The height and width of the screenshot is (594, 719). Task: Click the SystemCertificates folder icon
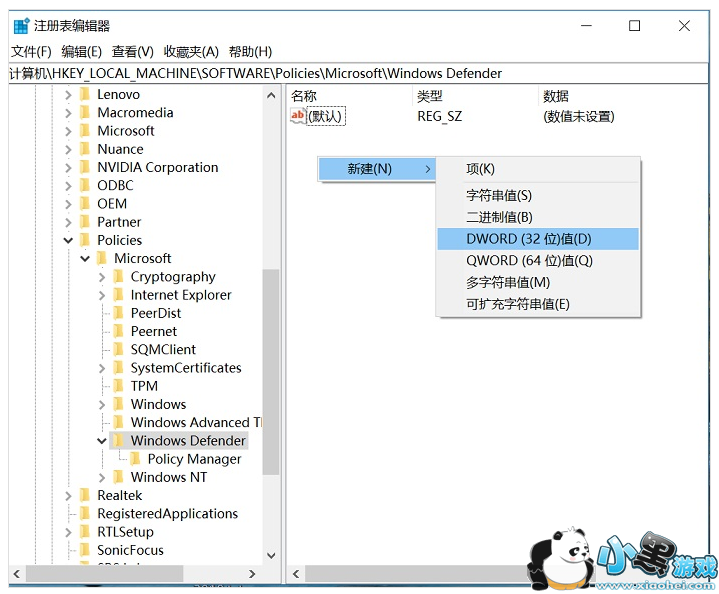click(x=118, y=368)
